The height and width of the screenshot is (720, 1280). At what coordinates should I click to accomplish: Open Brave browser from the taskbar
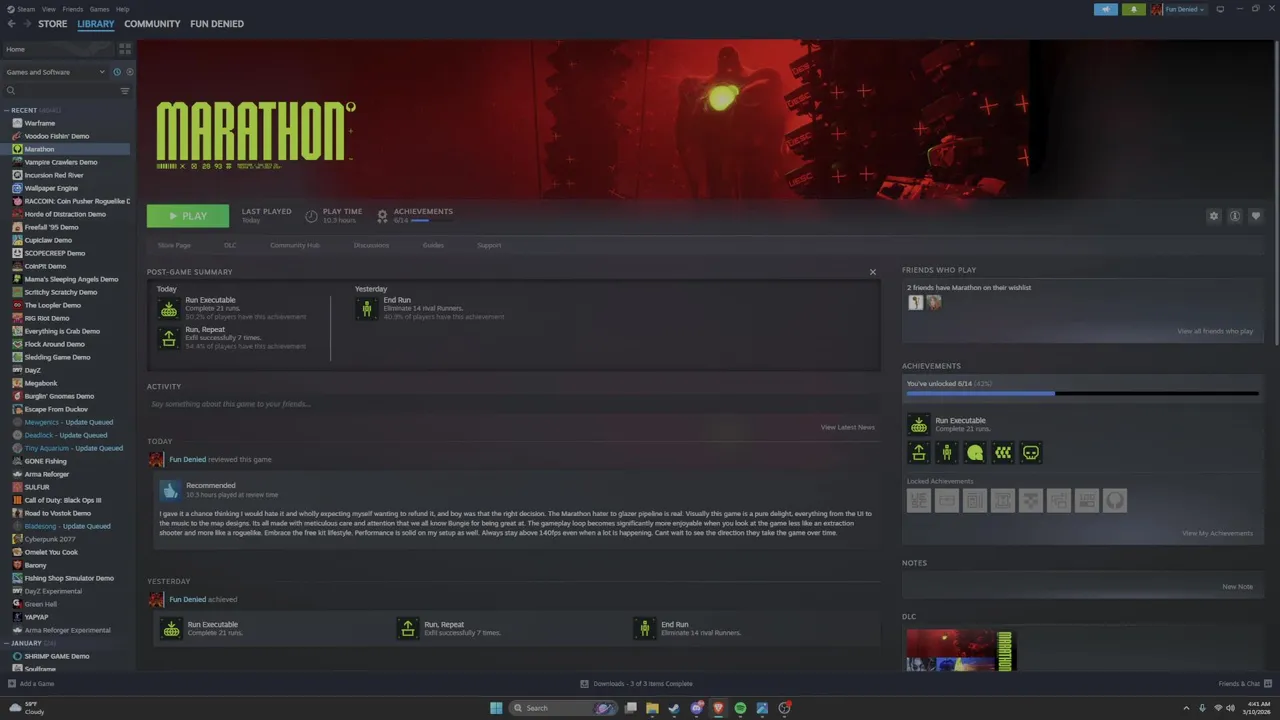718,708
